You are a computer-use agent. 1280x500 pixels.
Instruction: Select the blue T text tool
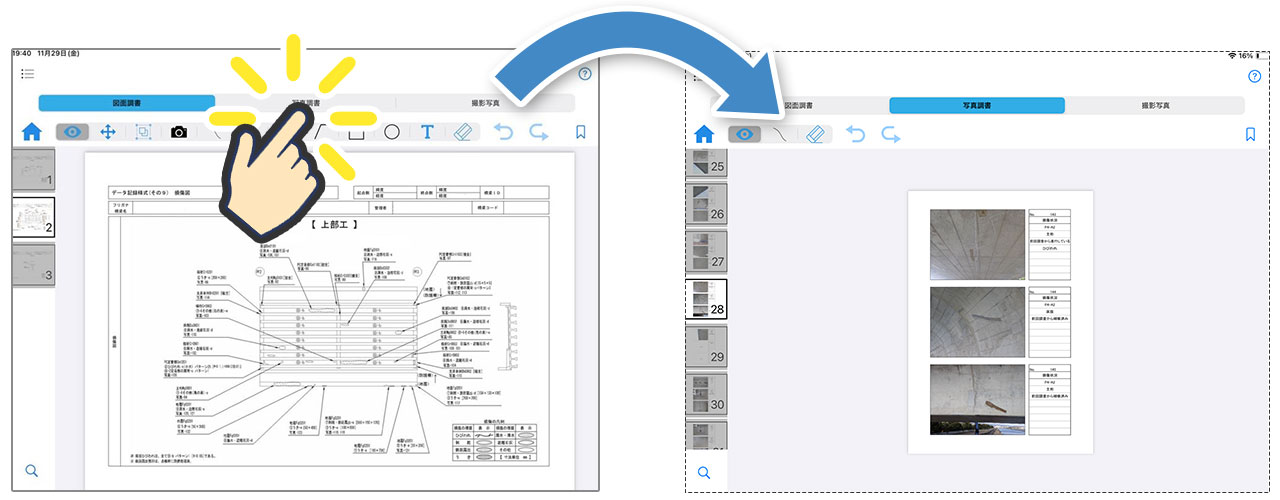(x=427, y=132)
